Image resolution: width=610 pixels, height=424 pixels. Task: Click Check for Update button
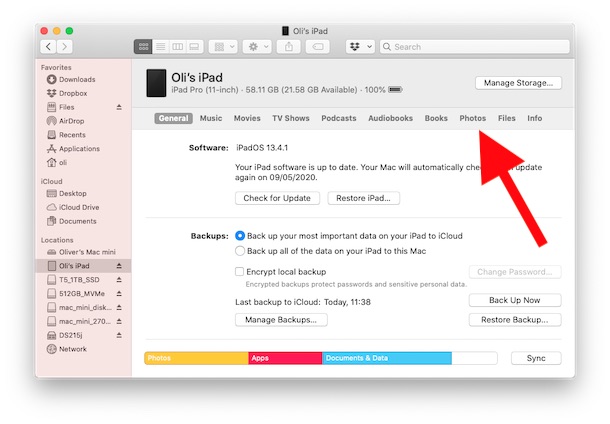[x=277, y=198]
